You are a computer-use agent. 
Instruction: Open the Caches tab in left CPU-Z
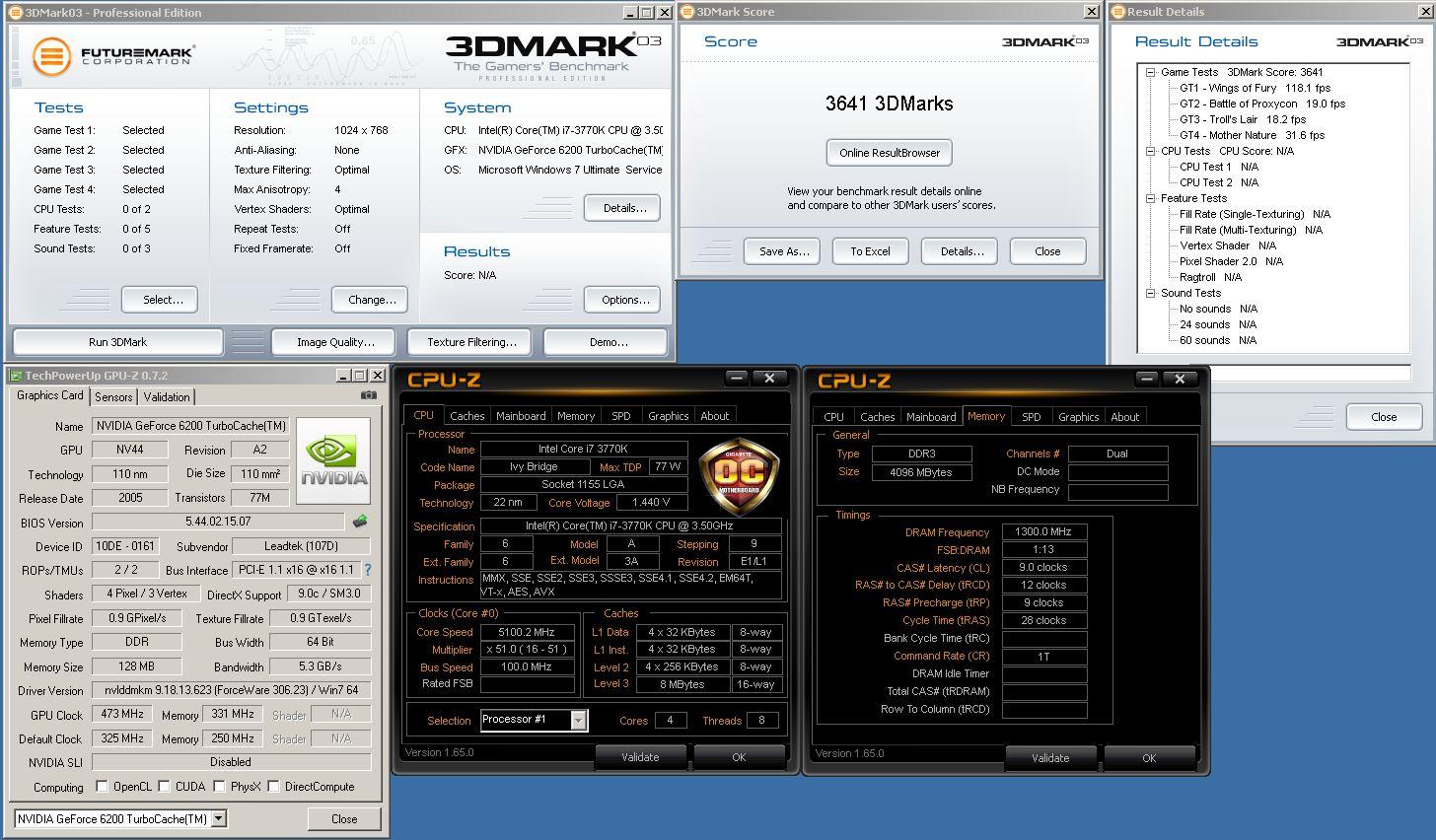click(x=467, y=416)
